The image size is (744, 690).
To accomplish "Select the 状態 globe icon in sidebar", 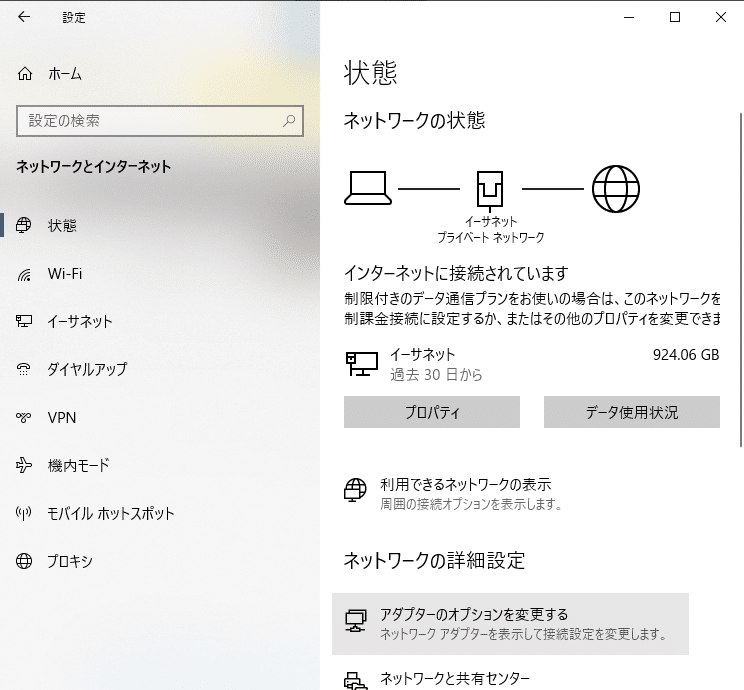I will coord(24,225).
